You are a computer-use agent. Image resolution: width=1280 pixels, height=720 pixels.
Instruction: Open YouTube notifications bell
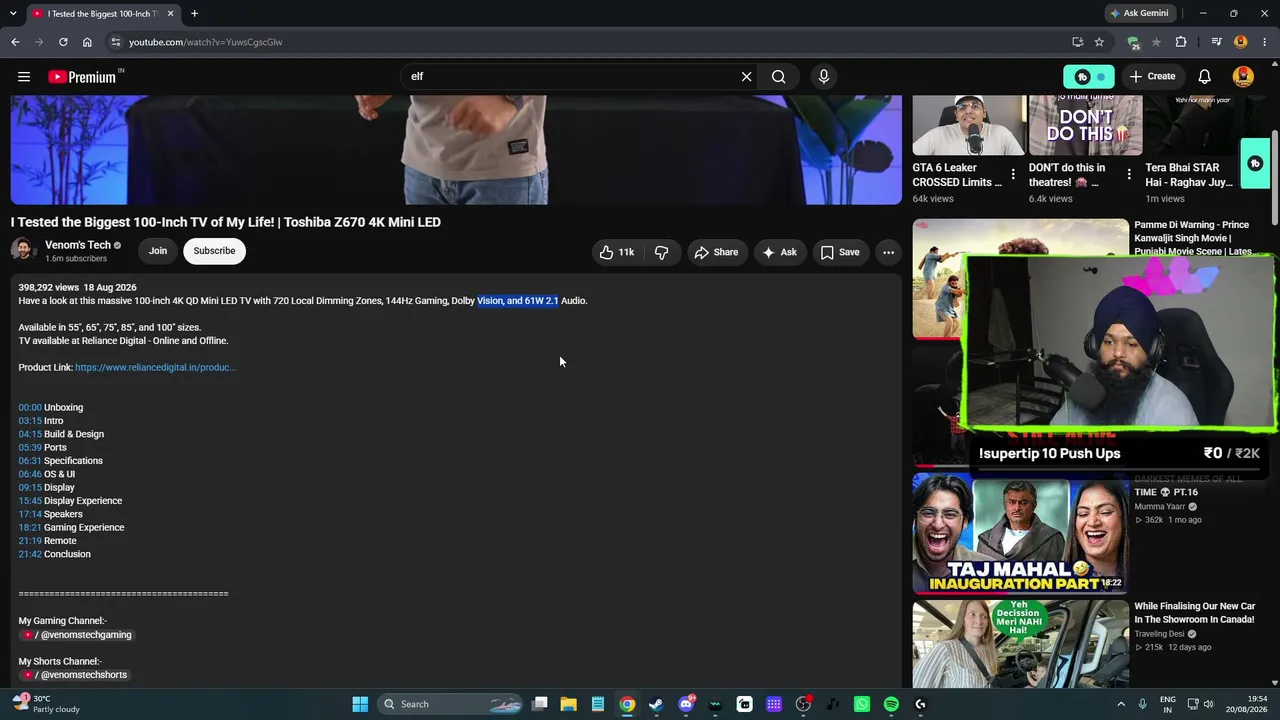(x=1205, y=77)
